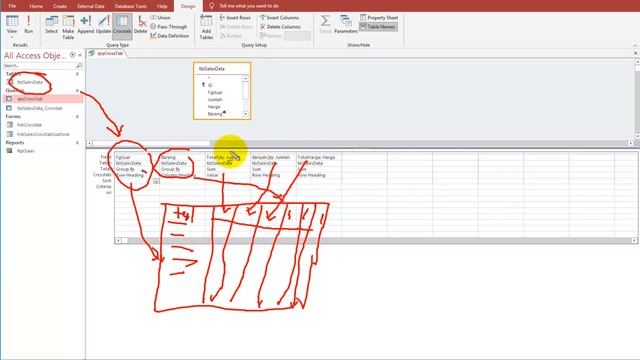The width and height of the screenshot is (640, 360).
Task: Toggle the Property Sheet pane
Action: tap(379, 18)
